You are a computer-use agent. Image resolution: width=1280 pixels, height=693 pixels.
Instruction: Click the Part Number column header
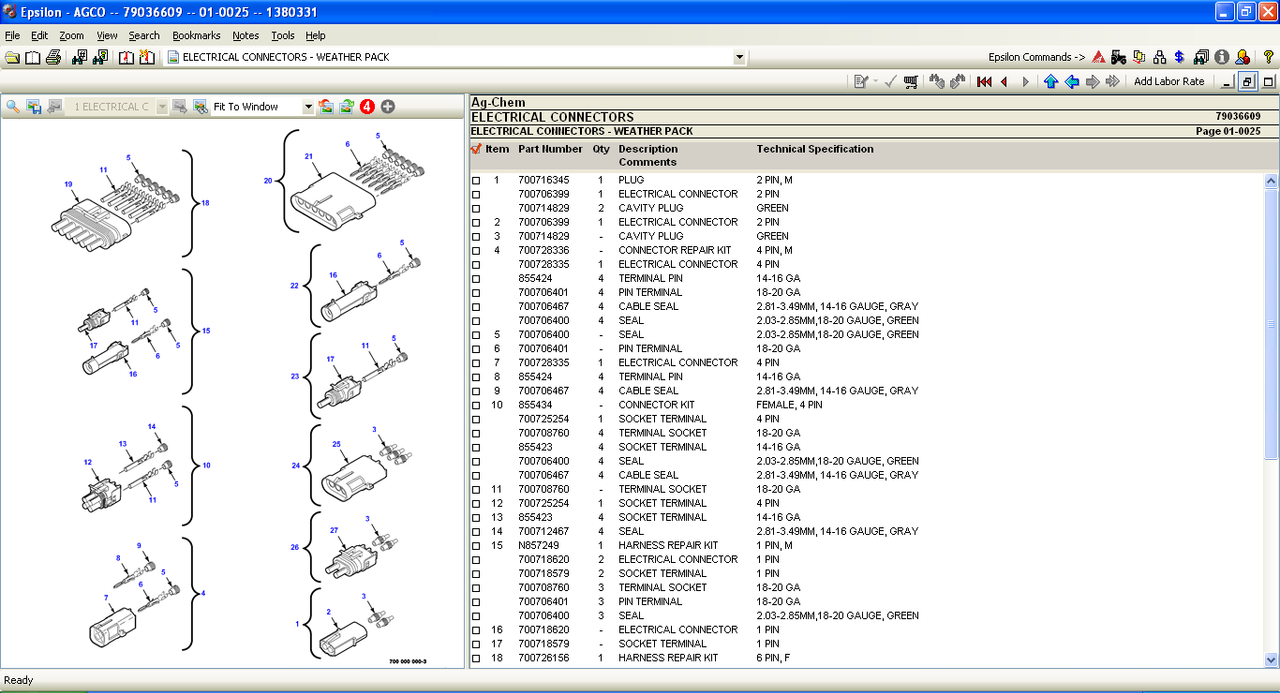pos(550,149)
